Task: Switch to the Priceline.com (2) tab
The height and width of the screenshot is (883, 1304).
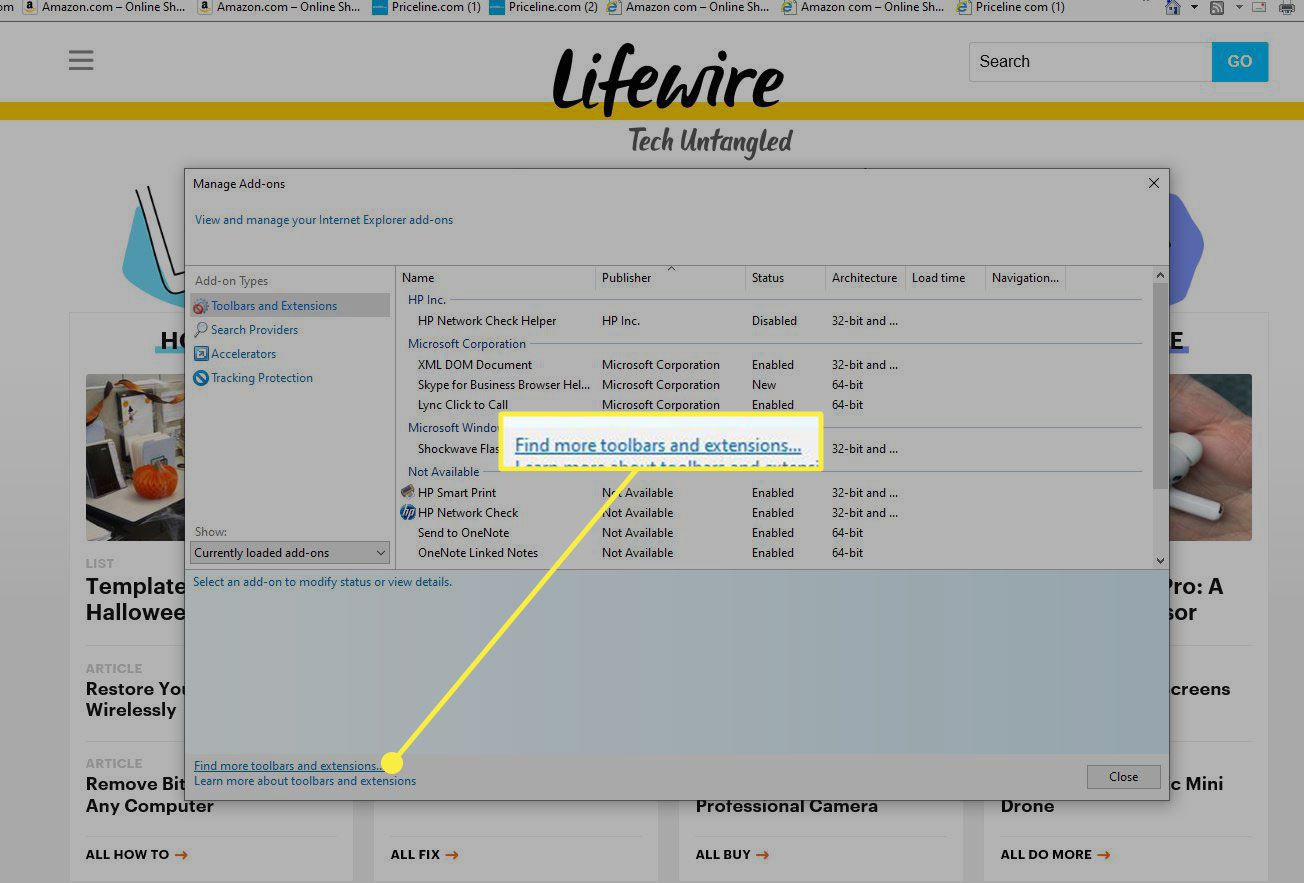Action: [543, 7]
